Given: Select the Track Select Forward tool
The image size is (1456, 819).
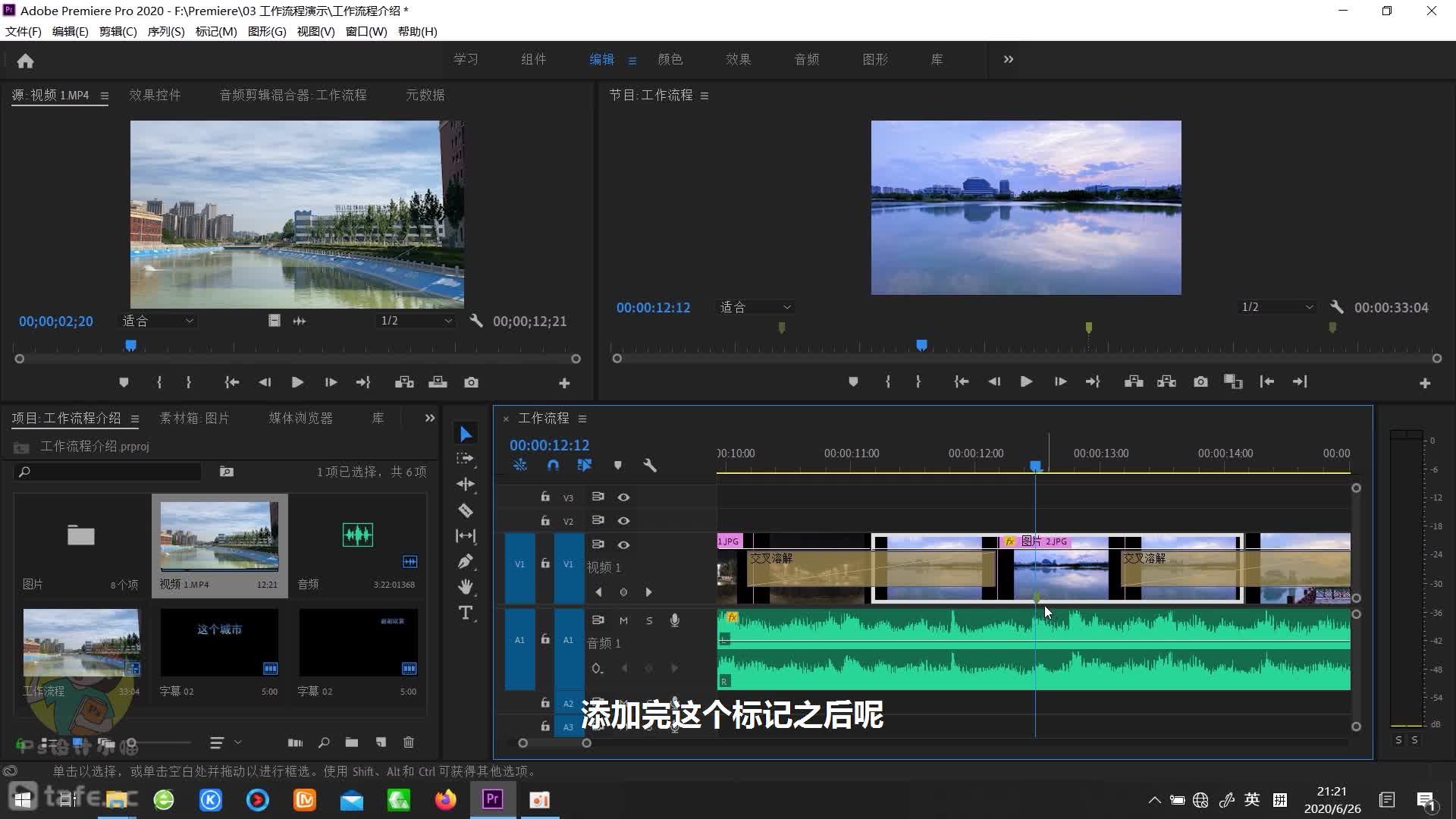Looking at the screenshot, I should tap(466, 459).
